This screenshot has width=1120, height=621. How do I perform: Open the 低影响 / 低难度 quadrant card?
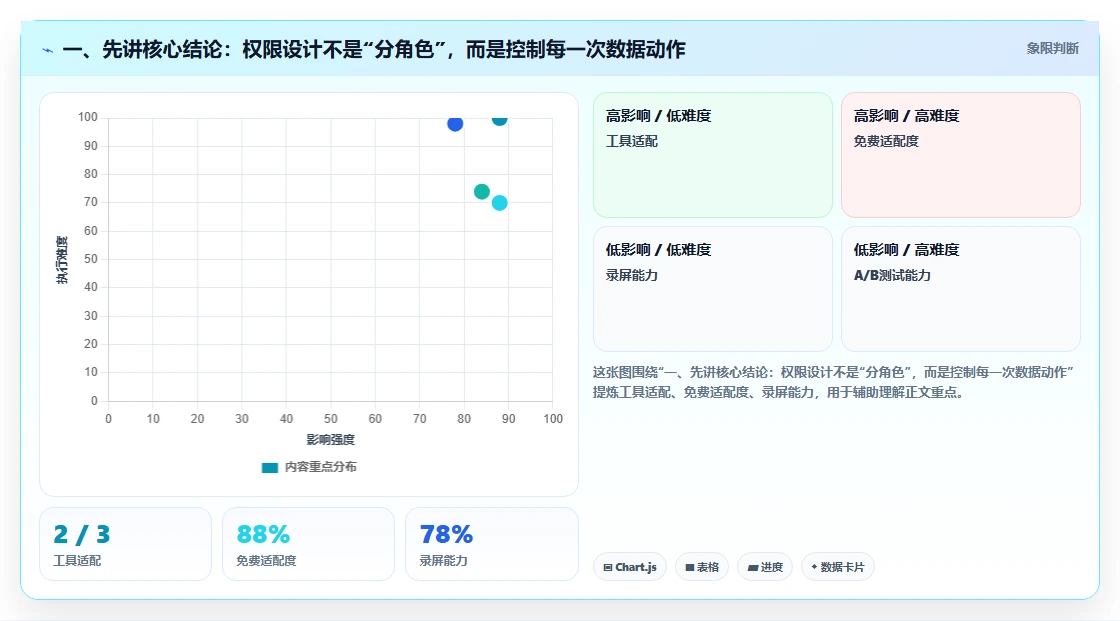pos(713,289)
